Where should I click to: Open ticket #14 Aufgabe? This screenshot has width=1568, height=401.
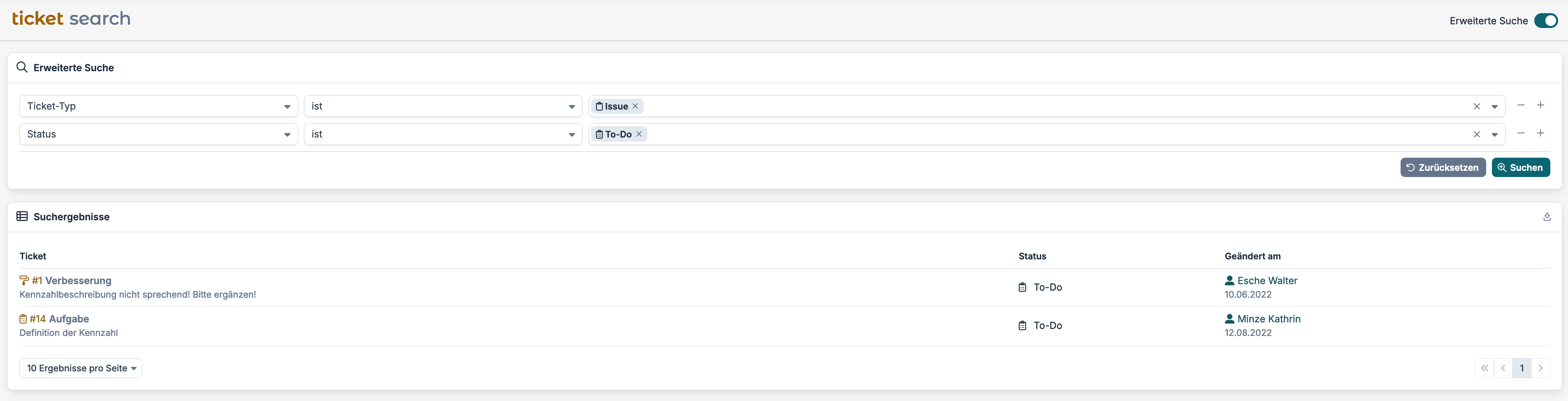coord(59,319)
